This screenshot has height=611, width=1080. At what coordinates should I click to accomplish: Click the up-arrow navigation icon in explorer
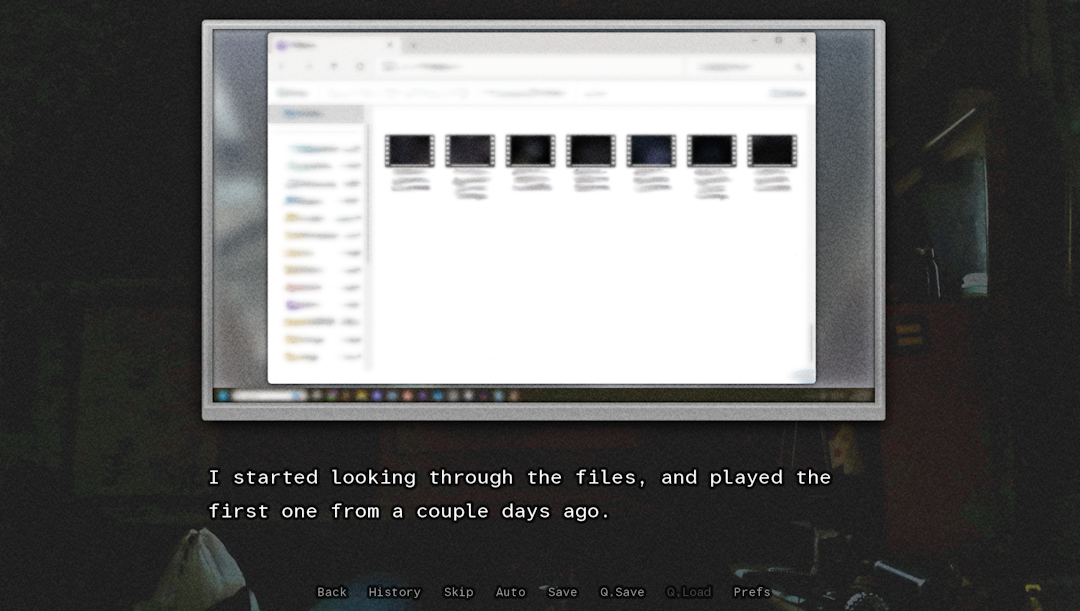click(334, 66)
